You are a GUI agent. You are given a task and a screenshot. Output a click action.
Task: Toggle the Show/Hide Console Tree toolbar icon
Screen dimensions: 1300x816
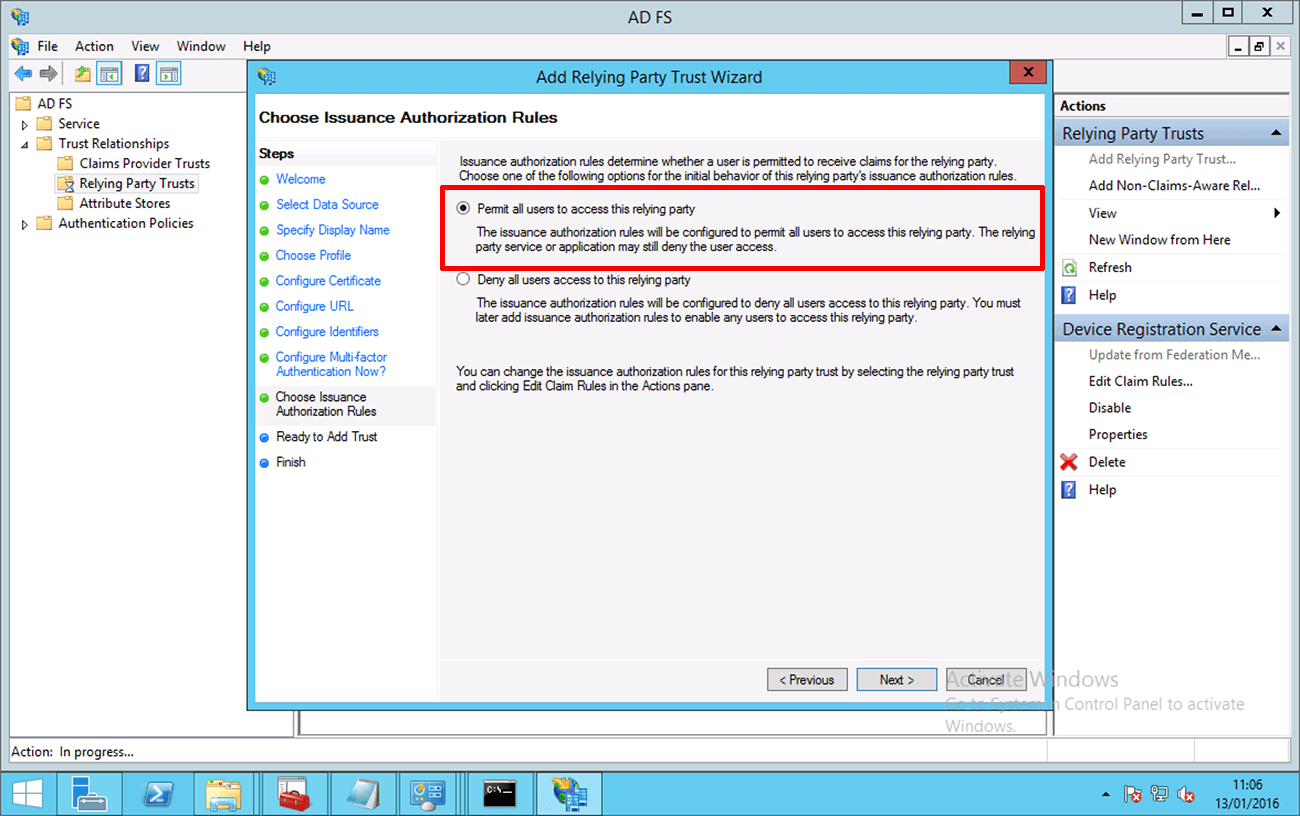point(109,74)
